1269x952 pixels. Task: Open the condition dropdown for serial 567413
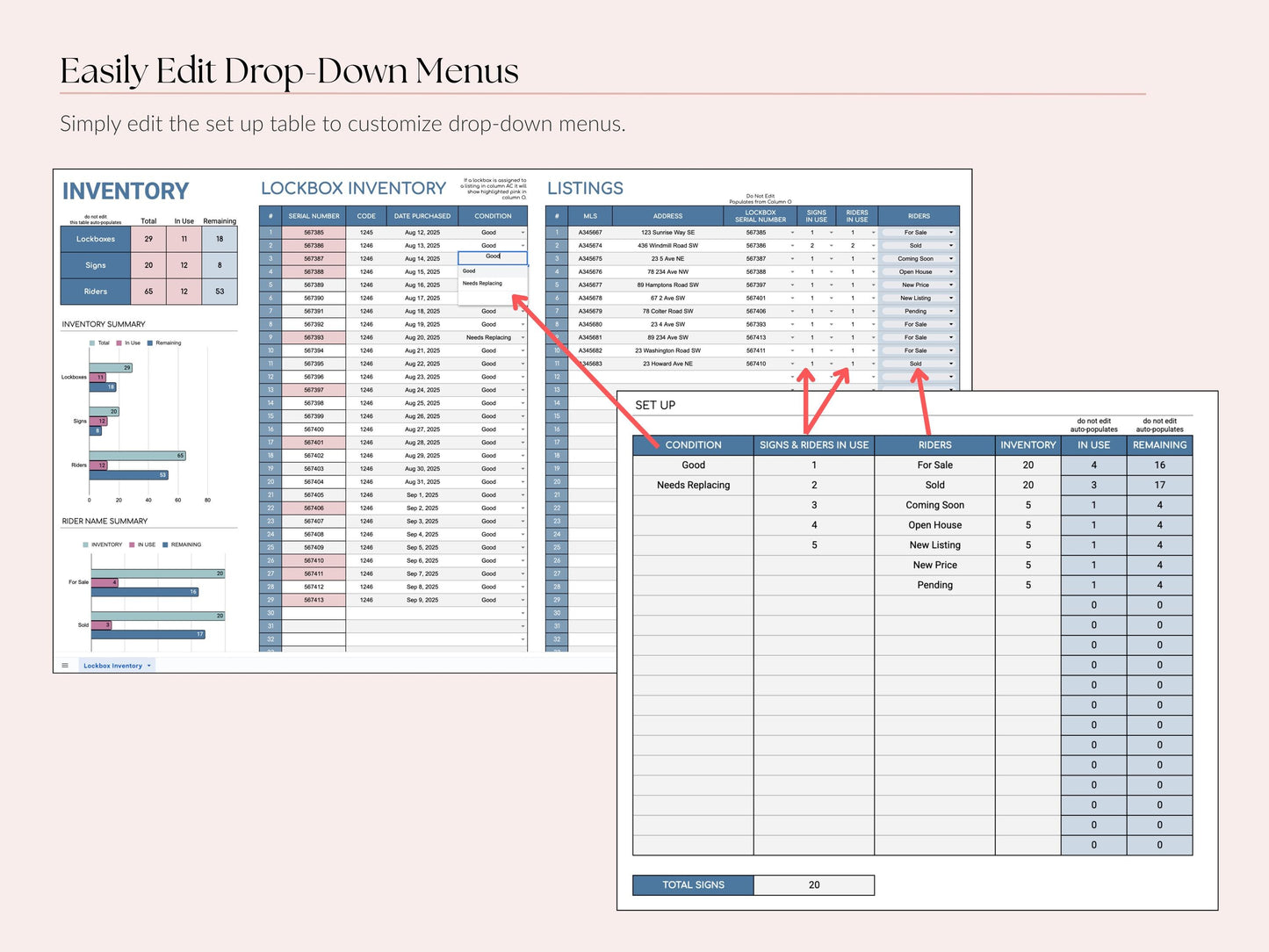point(523,600)
